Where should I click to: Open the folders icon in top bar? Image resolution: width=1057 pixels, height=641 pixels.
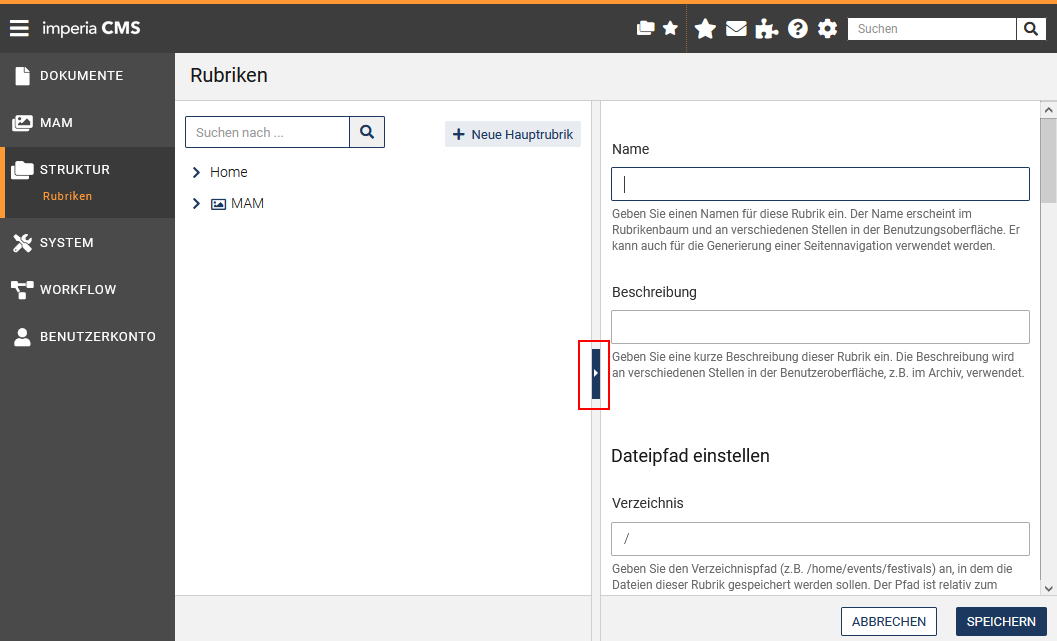pyautogui.click(x=645, y=28)
